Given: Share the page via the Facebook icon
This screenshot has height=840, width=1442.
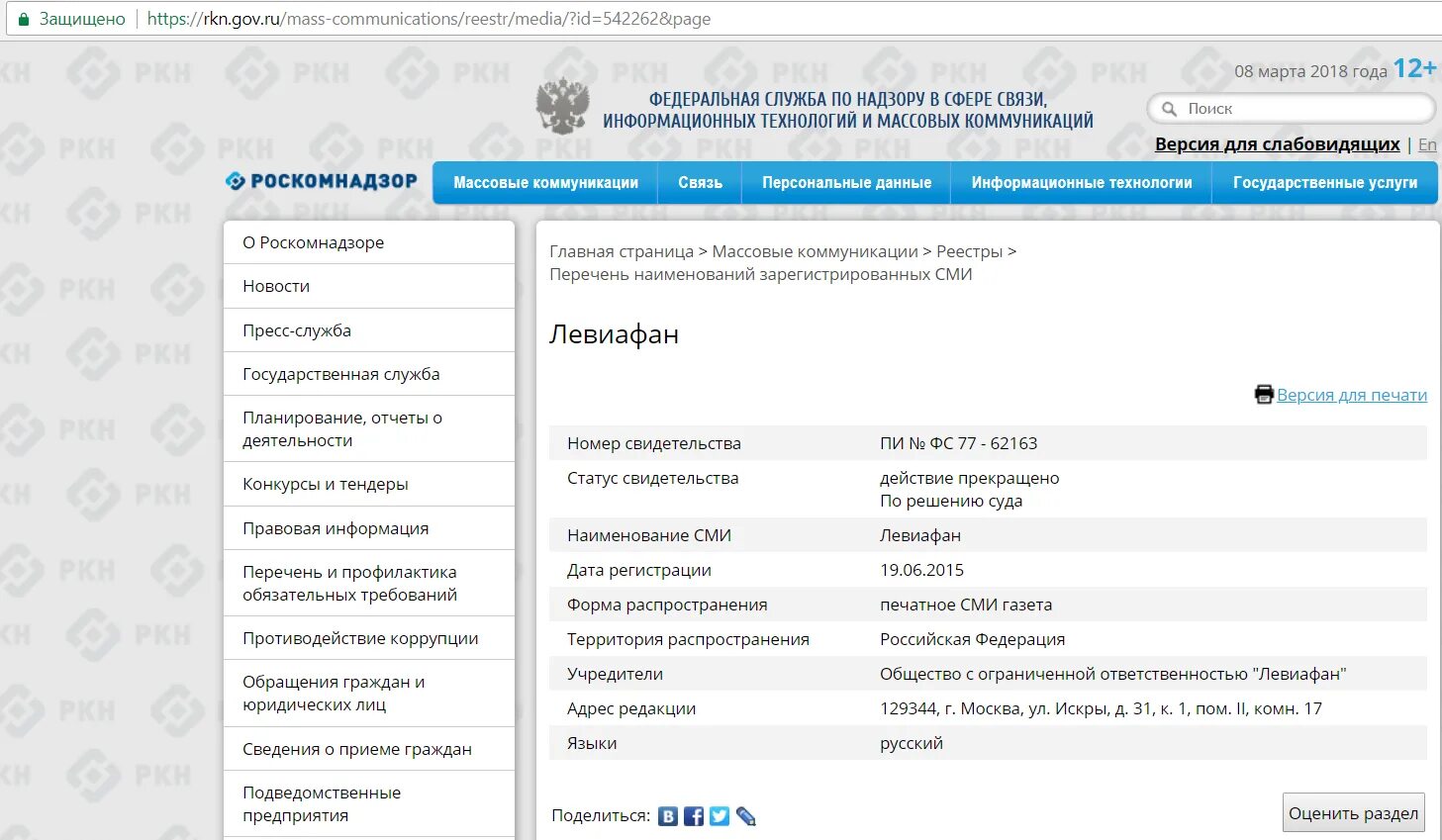Looking at the screenshot, I should (x=694, y=816).
